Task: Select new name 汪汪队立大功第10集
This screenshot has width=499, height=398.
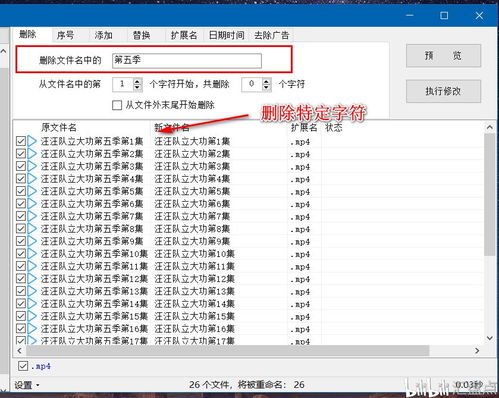Action: pyautogui.click(x=194, y=254)
